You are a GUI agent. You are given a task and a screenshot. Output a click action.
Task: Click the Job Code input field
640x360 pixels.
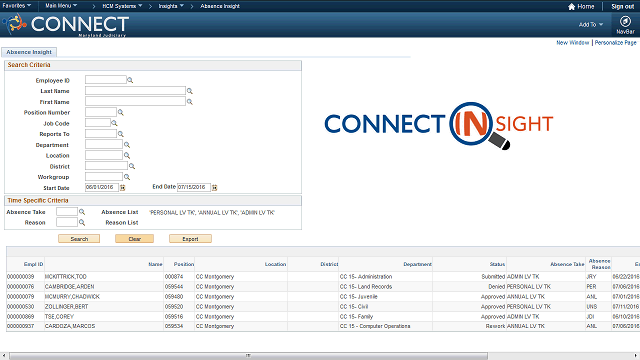click(x=98, y=122)
